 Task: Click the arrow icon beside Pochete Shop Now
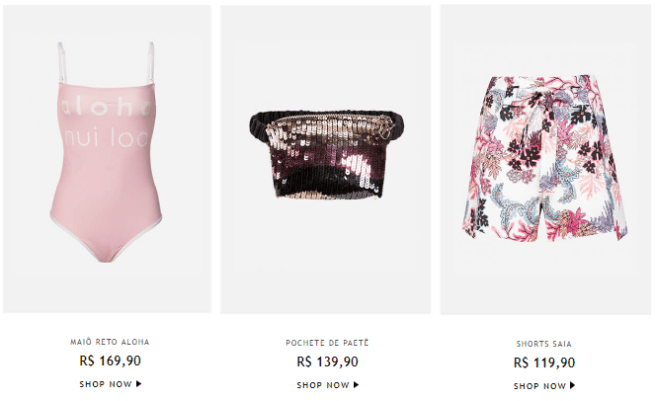356,385
